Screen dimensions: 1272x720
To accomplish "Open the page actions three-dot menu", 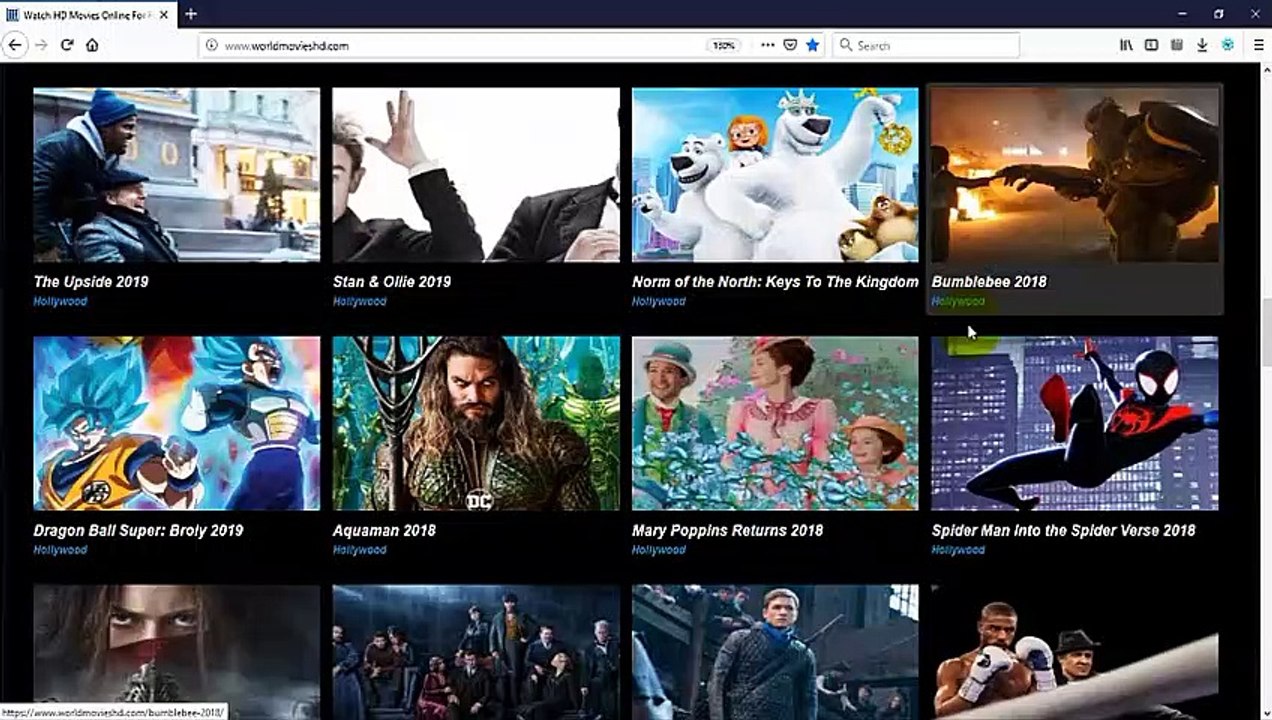I will [768, 45].
